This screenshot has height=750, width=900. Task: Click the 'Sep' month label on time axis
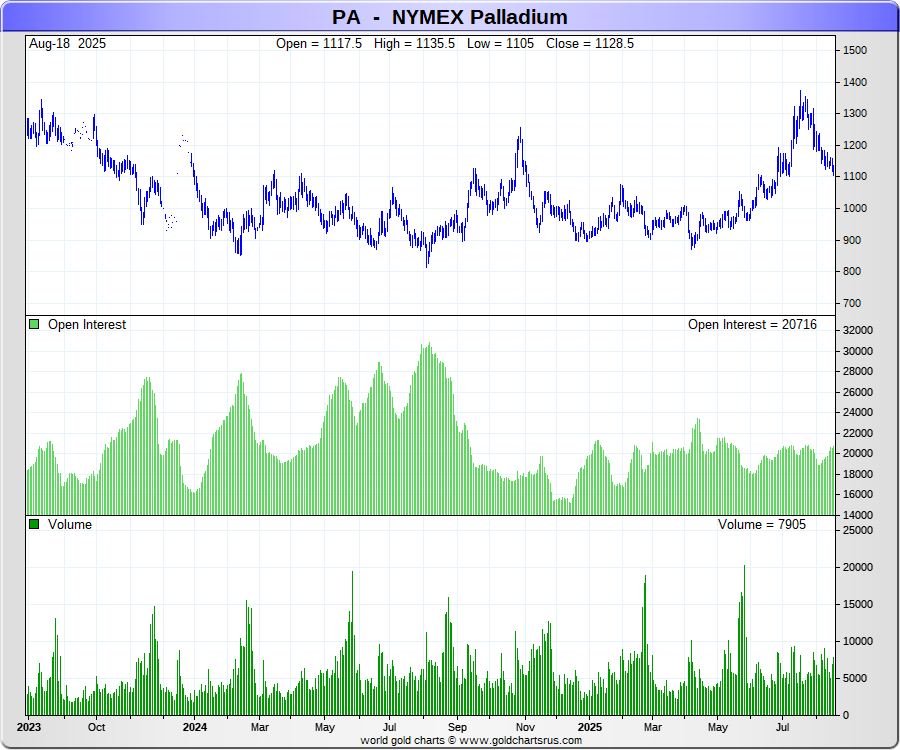[x=457, y=728]
